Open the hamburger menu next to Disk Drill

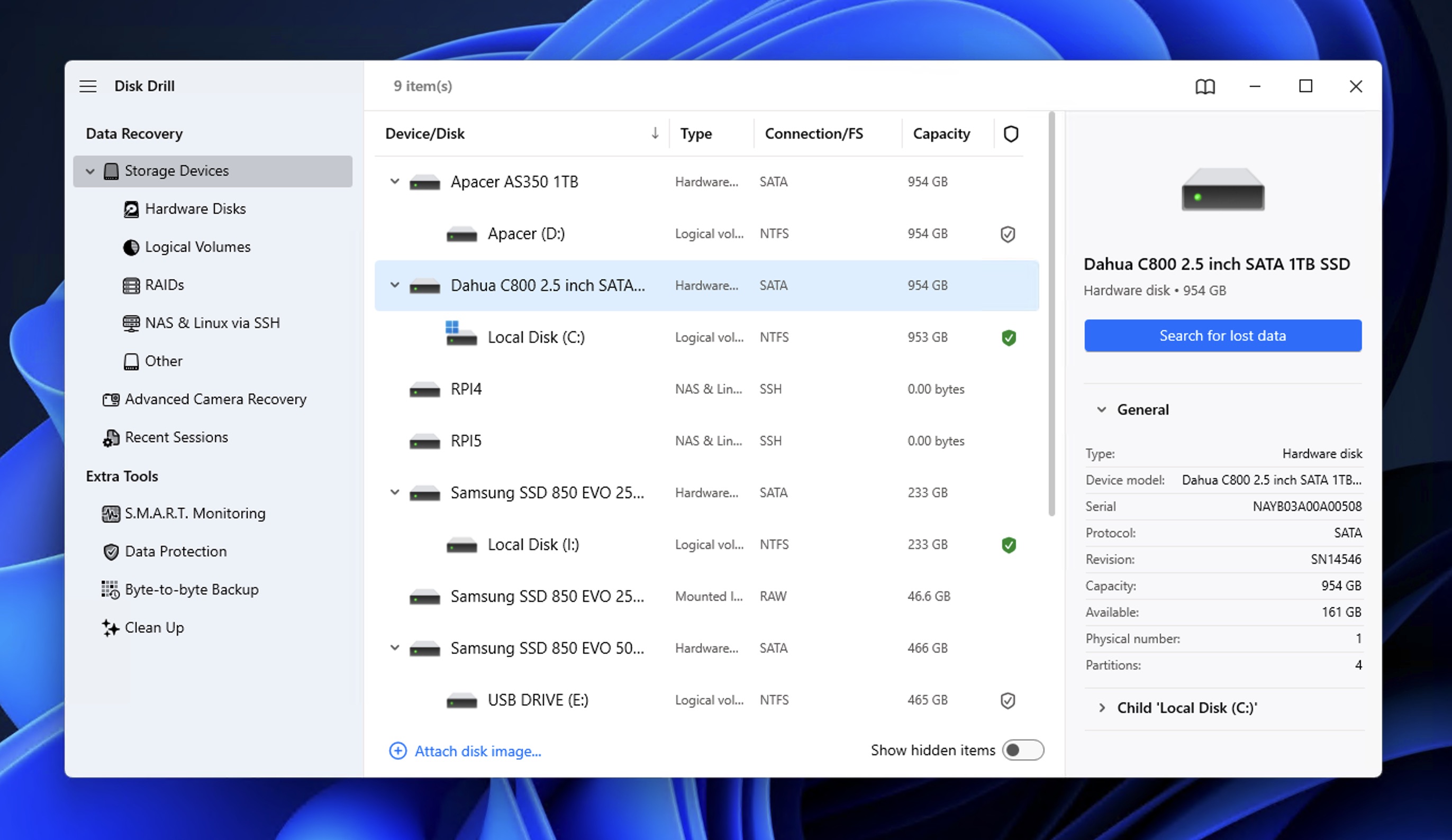tap(88, 86)
